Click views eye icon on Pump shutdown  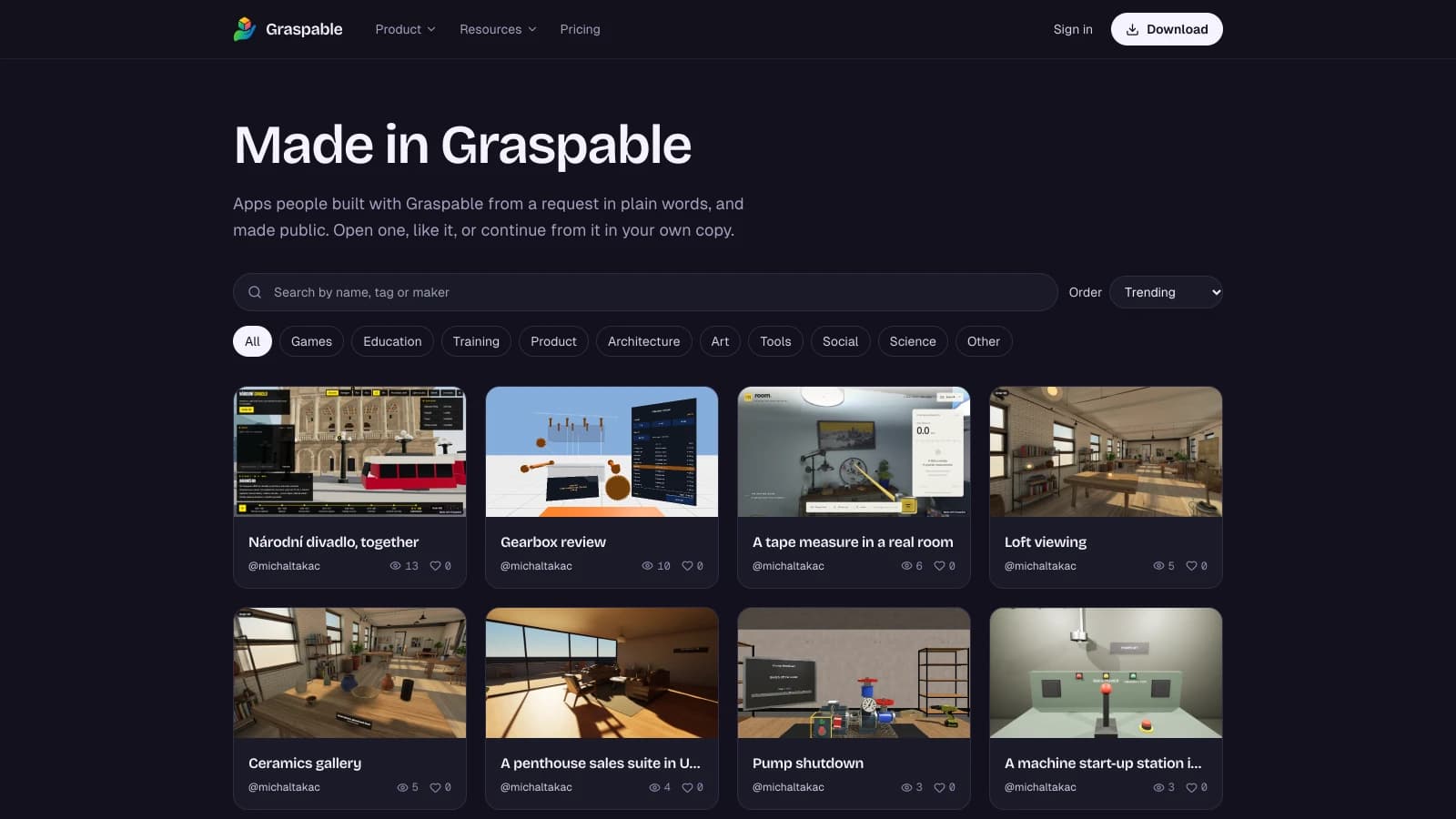(906, 787)
